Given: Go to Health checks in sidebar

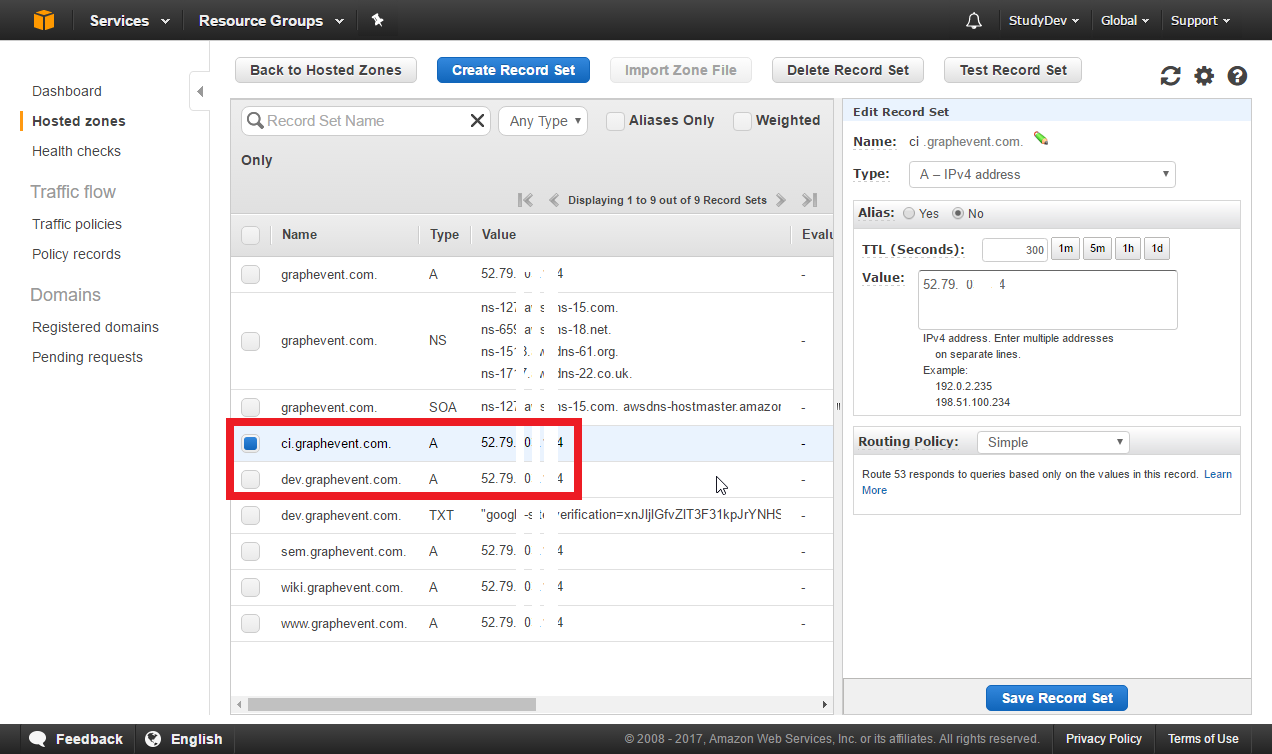Looking at the screenshot, I should pyautogui.click(x=76, y=151).
